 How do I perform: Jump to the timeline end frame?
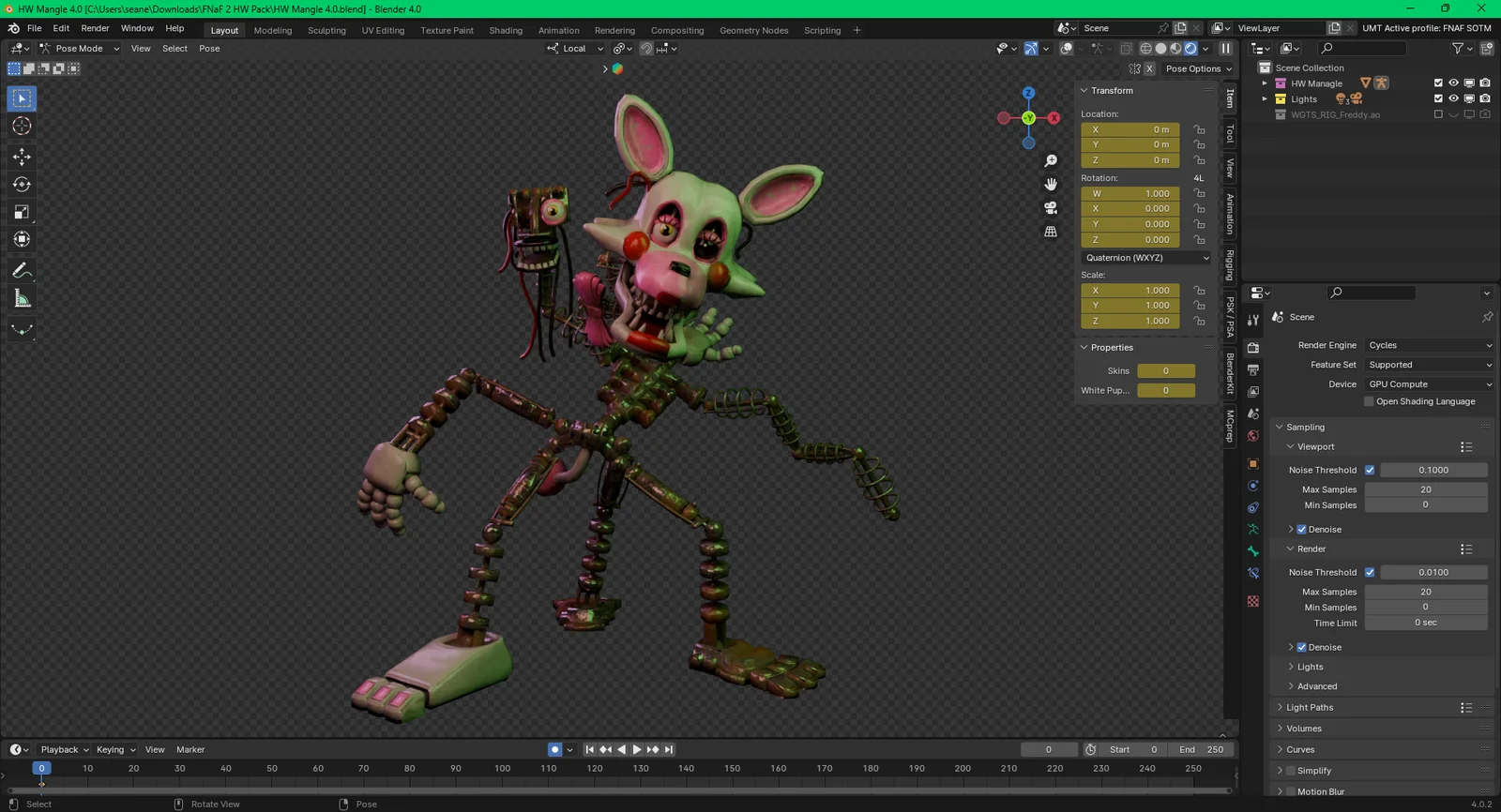(669, 749)
